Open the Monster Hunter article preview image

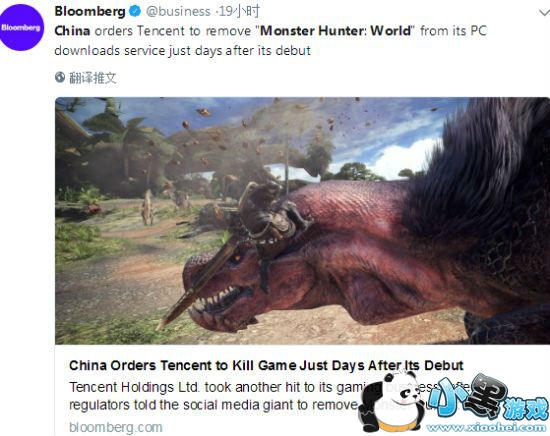tap(302, 221)
